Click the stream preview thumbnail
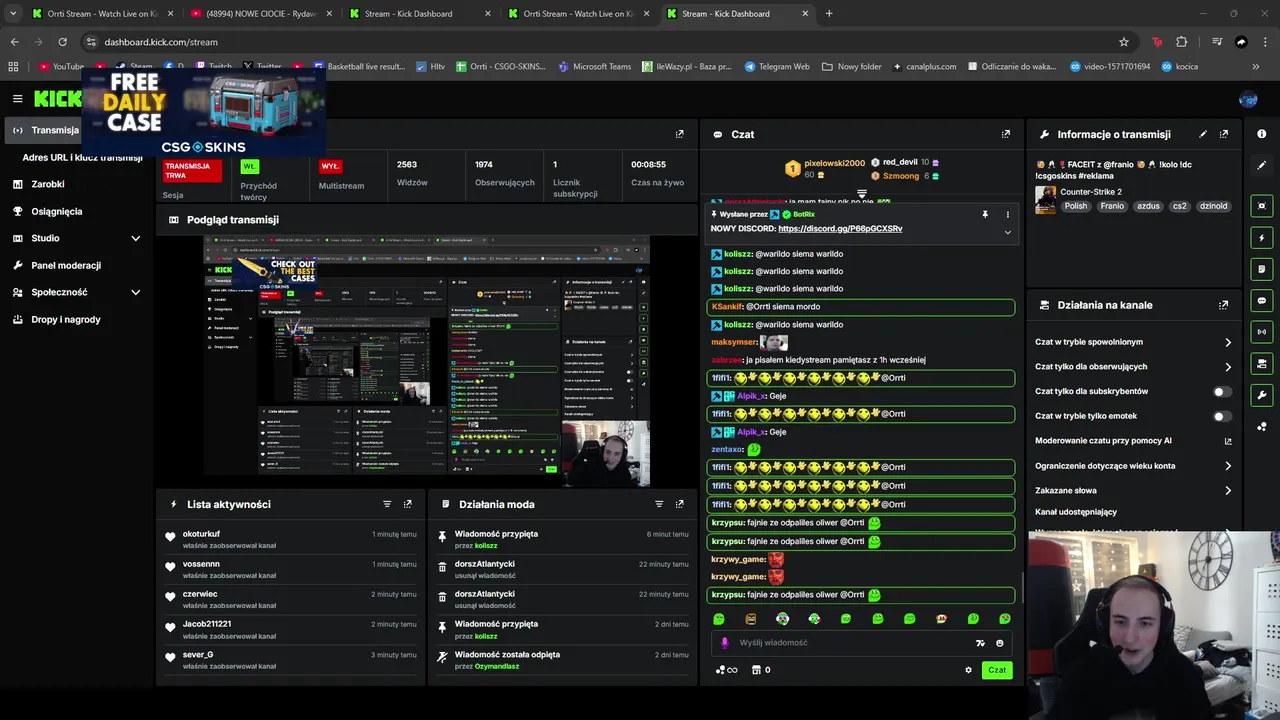The image size is (1280, 720). pos(427,361)
